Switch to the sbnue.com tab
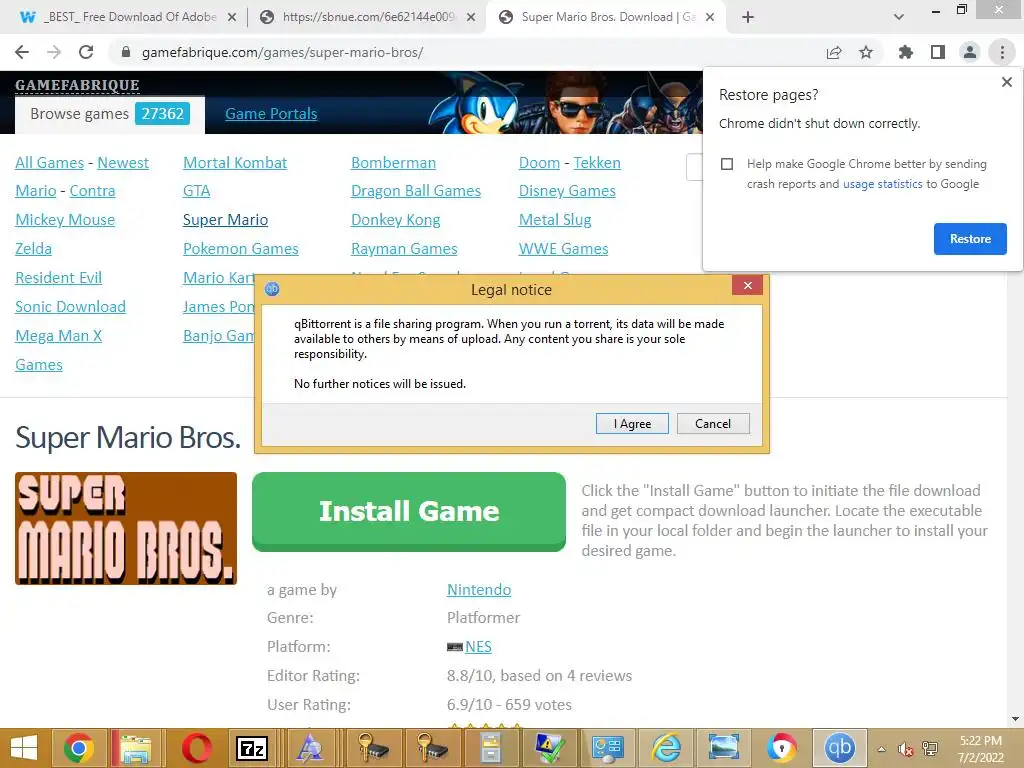 pyautogui.click(x=359, y=17)
